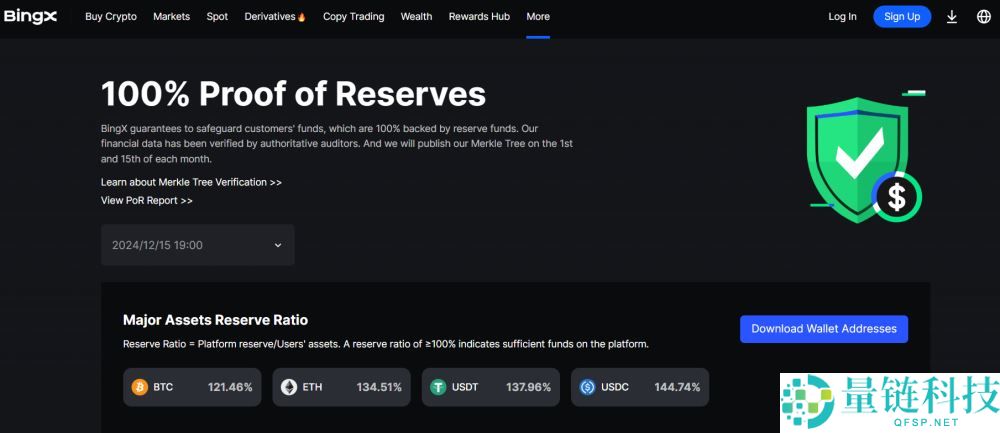This screenshot has height=433, width=1000.
Task: Click the USDC coin icon
Action: [x=588, y=387]
